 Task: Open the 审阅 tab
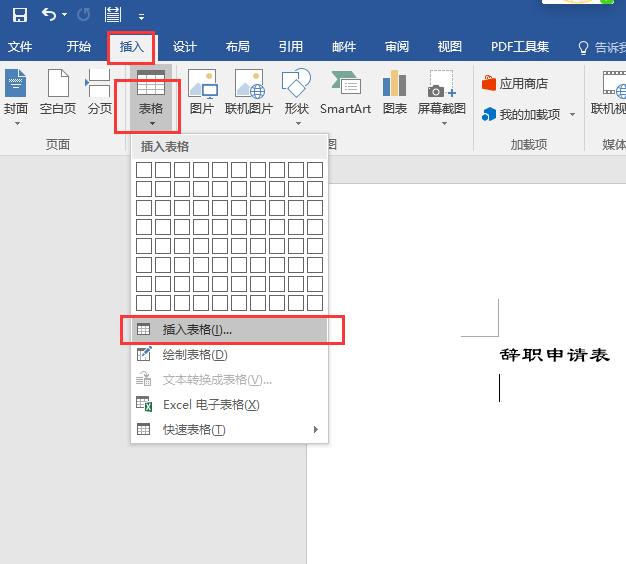(x=397, y=47)
